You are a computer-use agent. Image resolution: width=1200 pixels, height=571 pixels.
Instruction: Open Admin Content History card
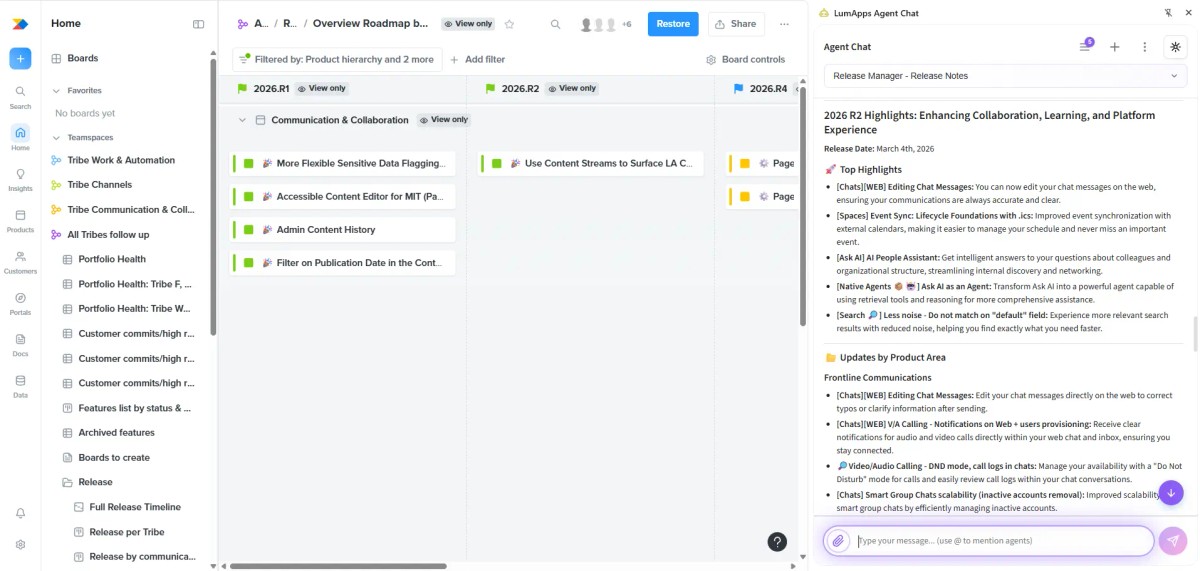(x=343, y=230)
